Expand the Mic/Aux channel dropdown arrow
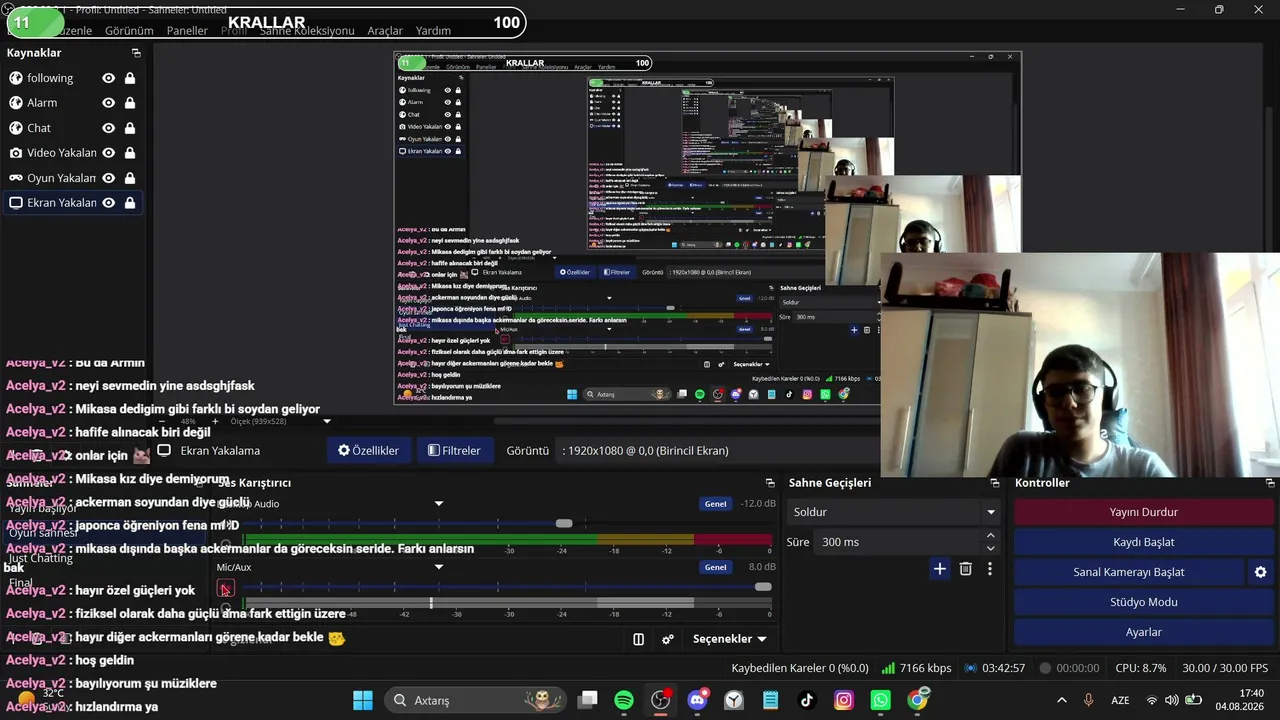The height and width of the screenshot is (720, 1280). click(x=438, y=568)
